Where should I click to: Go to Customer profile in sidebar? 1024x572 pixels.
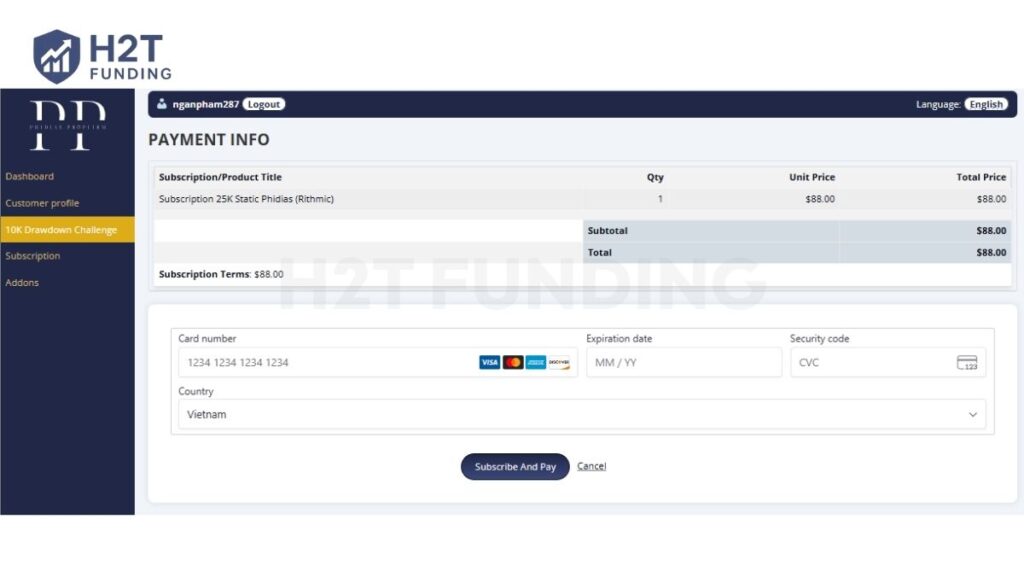pos(42,203)
